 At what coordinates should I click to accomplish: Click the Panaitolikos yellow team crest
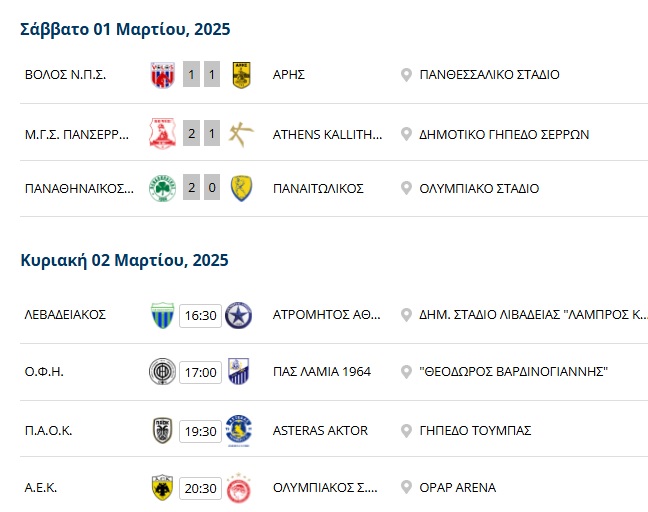(240, 189)
